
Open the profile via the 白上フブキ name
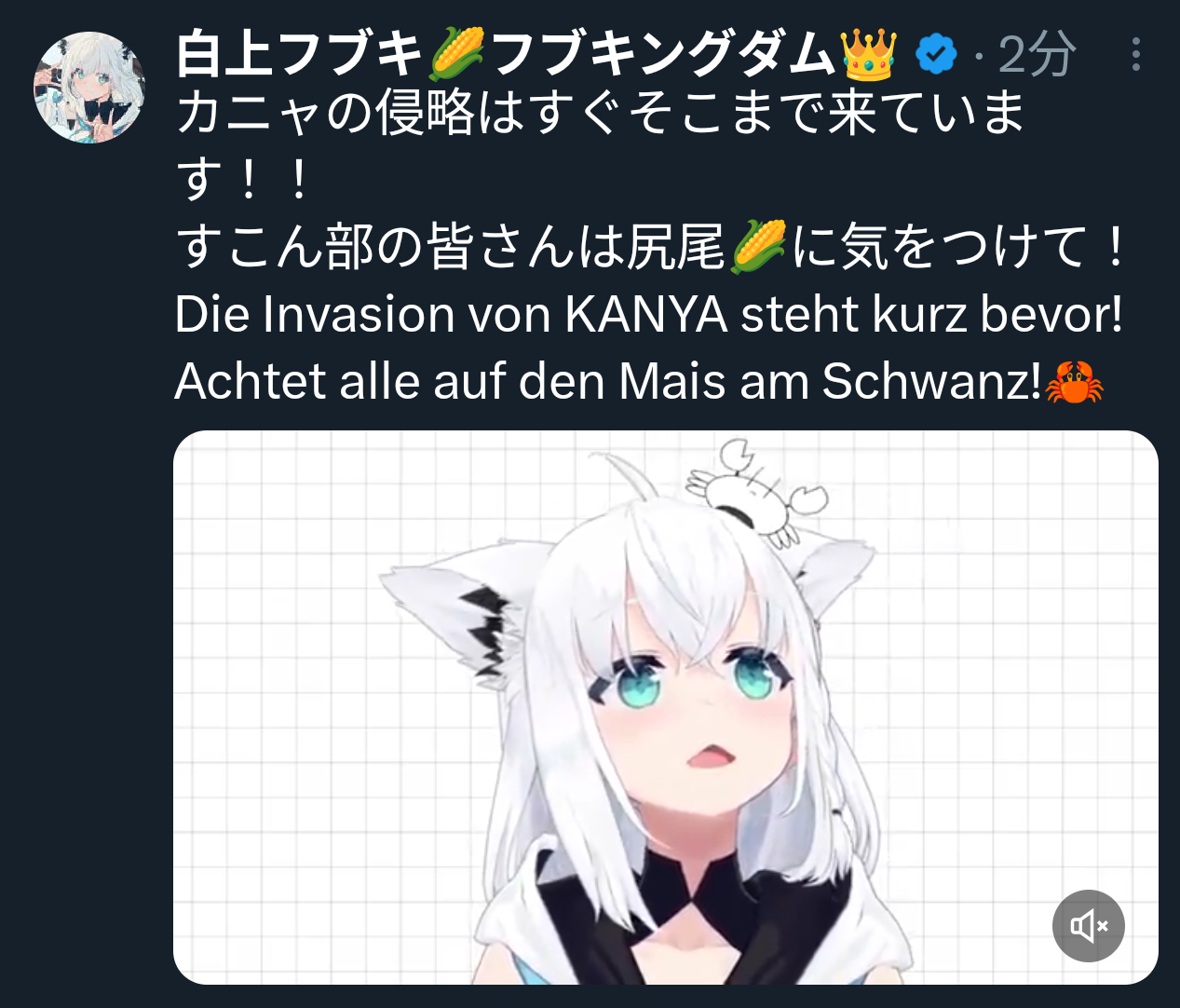[300, 54]
